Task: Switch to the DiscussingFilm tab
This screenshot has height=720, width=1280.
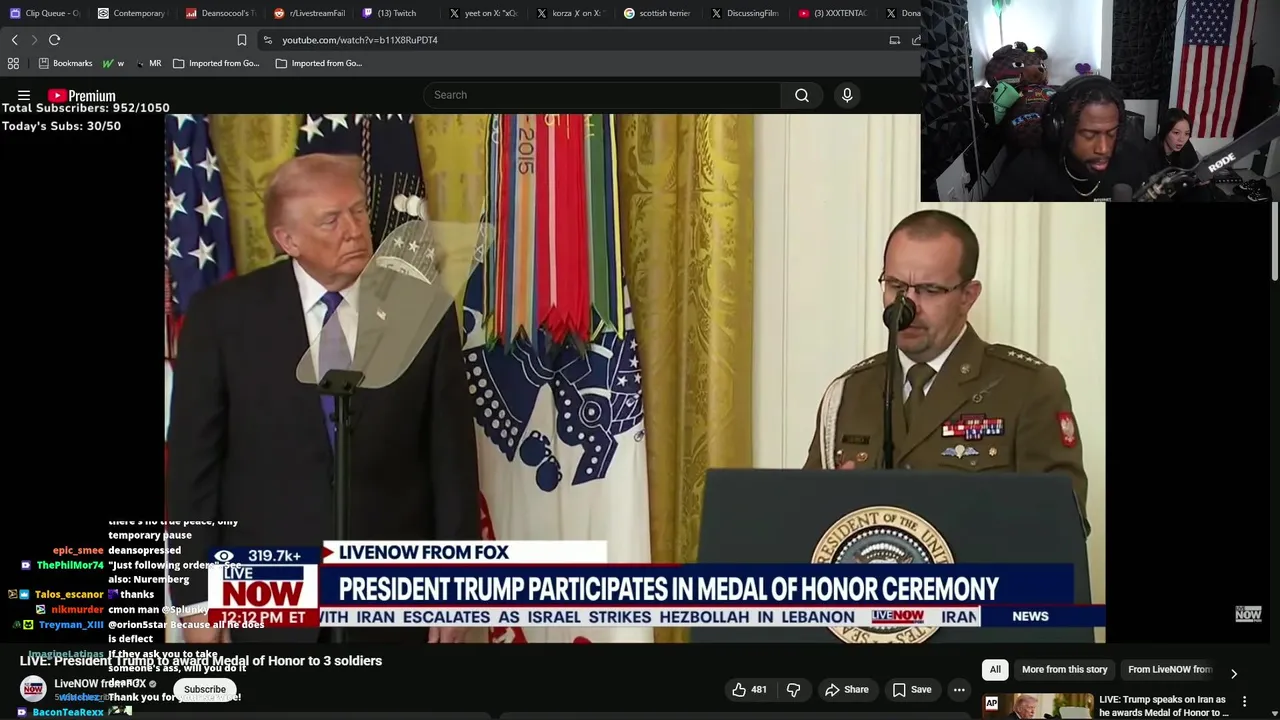Action: coord(745,13)
